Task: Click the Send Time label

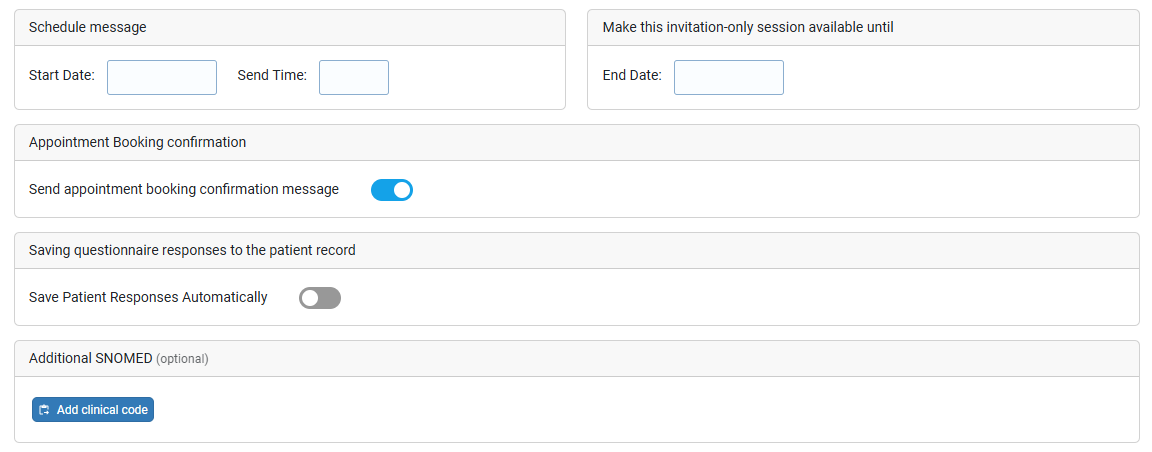Action: point(272,75)
